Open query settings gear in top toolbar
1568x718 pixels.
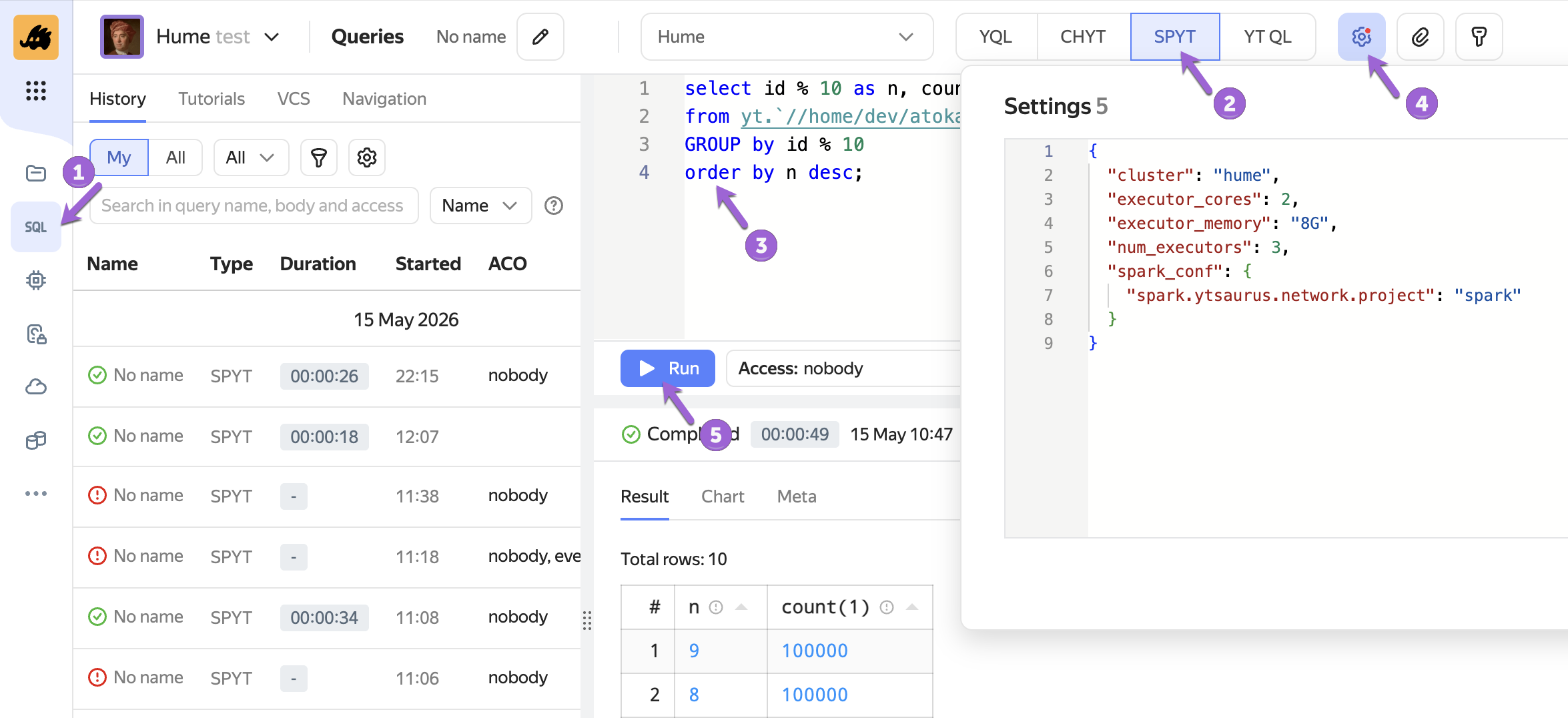tap(1361, 37)
